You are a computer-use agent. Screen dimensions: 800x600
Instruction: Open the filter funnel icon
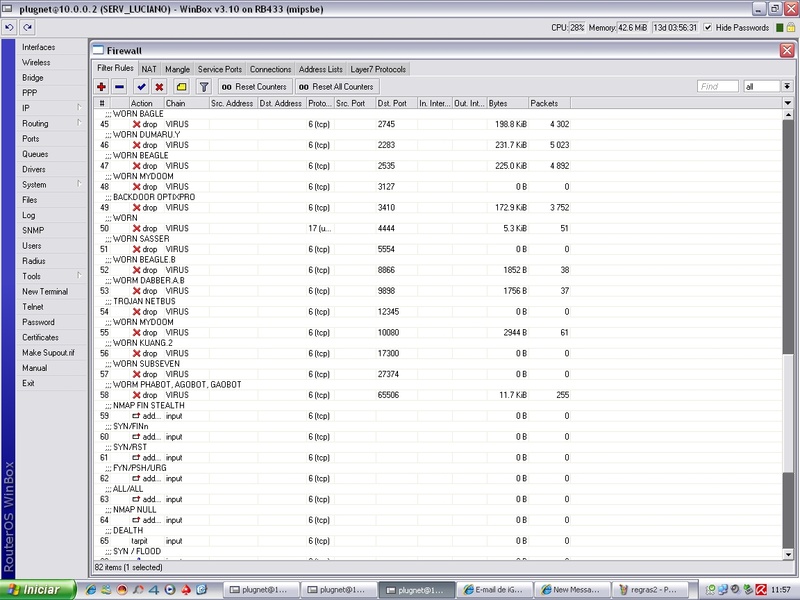point(204,87)
